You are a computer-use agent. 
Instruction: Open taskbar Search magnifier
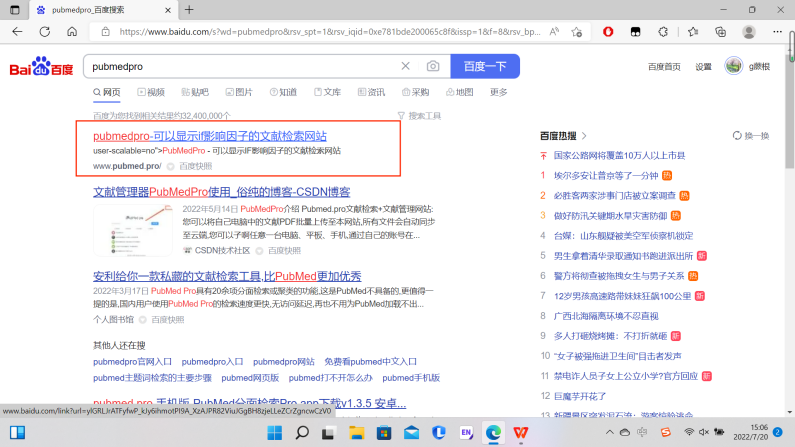click(x=302, y=433)
